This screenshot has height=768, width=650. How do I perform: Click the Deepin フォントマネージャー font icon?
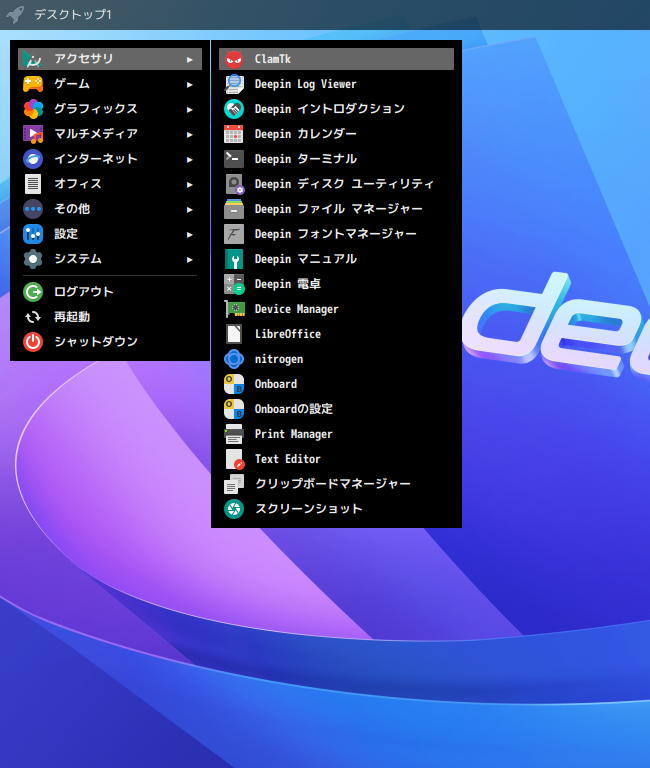point(234,234)
